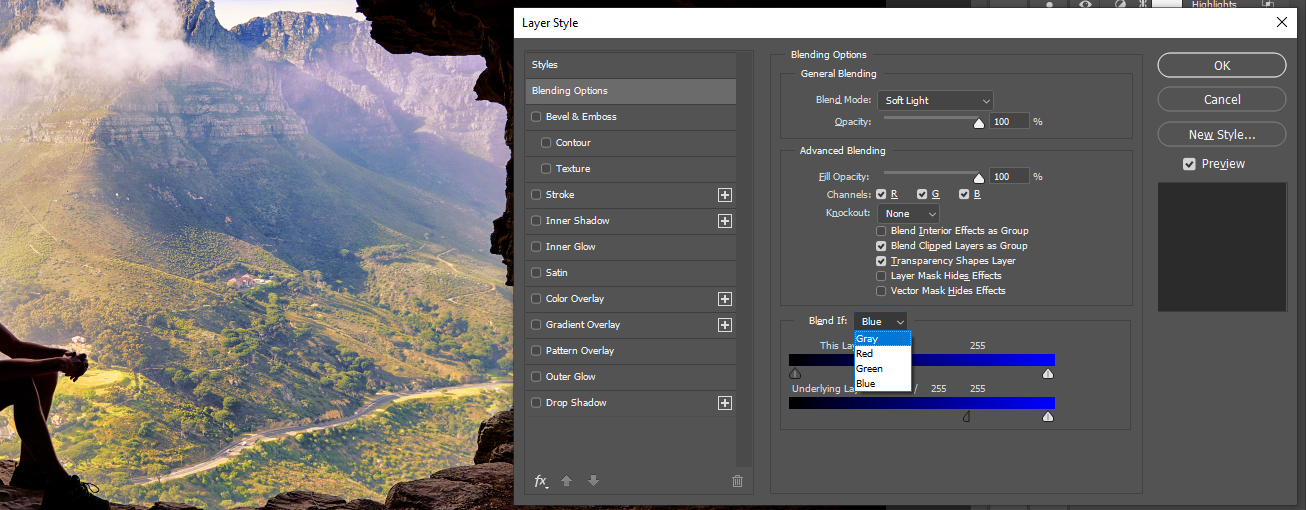Click the Blend If Blue dropdown
The width and height of the screenshot is (1306, 510).
(881, 321)
